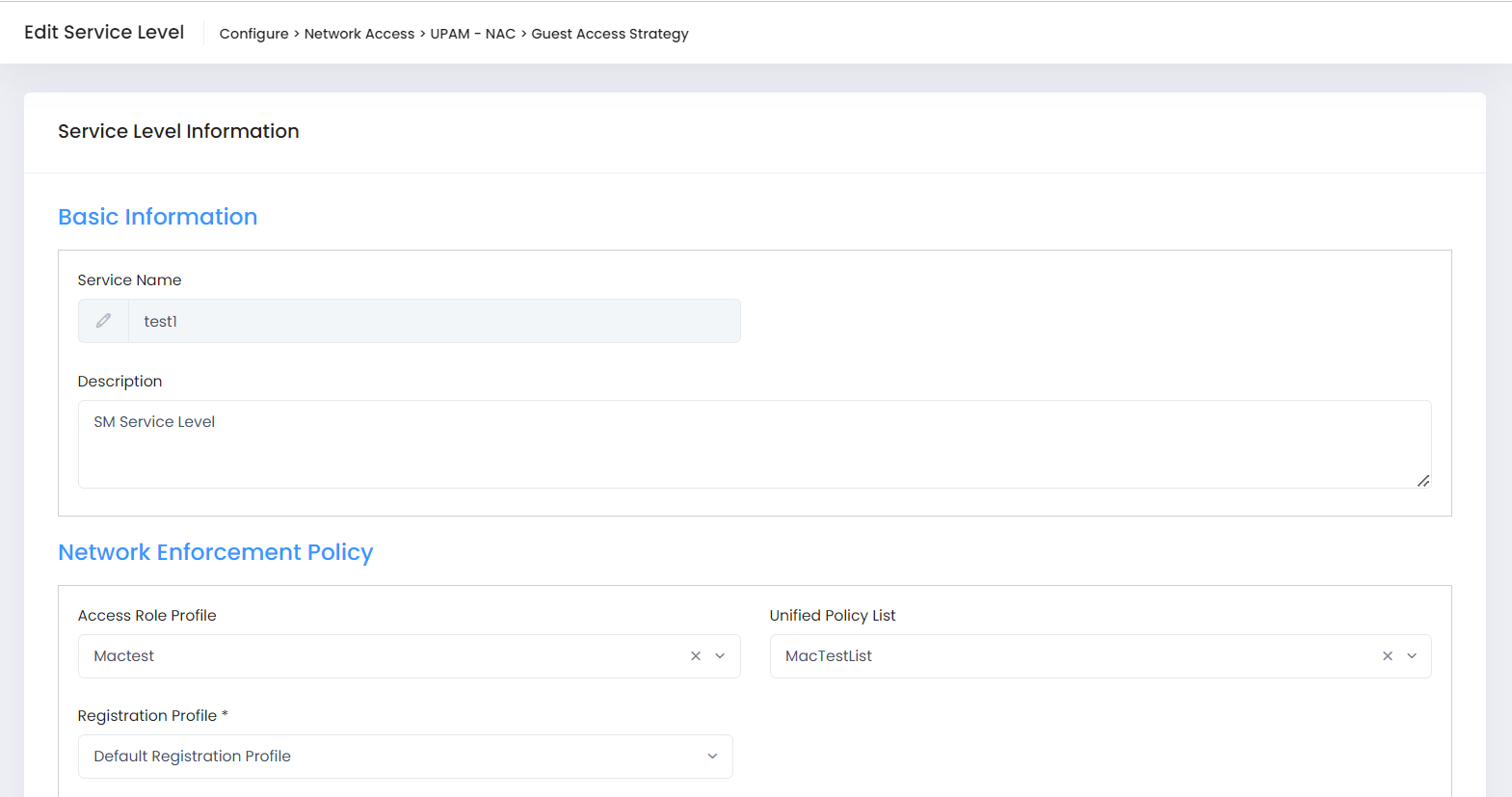Viewport: 1512px width, 797px height.
Task: Click the Edit Service Level page title
Action: [104, 32]
